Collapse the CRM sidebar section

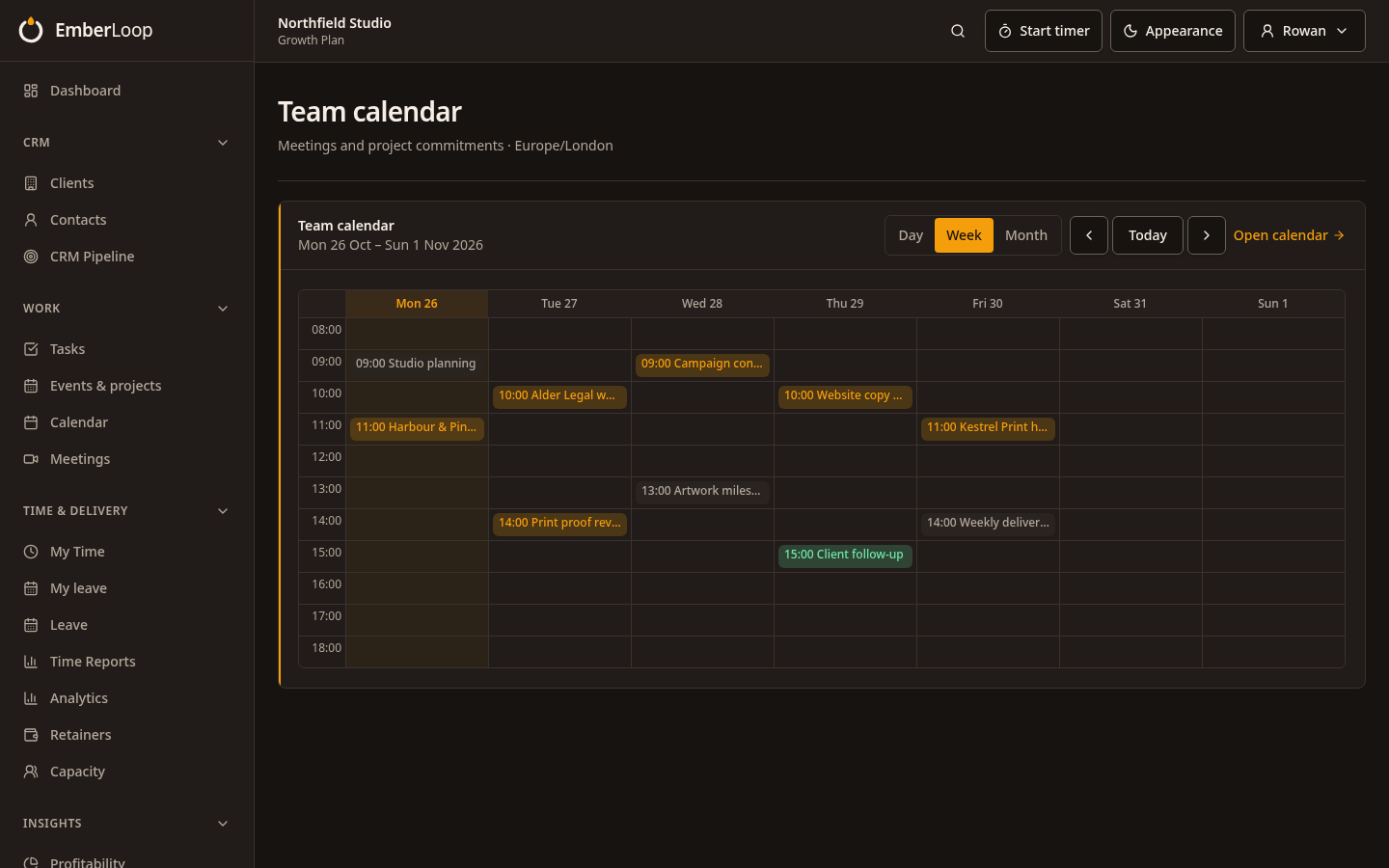pyautogui.click(x=223, y=143)
